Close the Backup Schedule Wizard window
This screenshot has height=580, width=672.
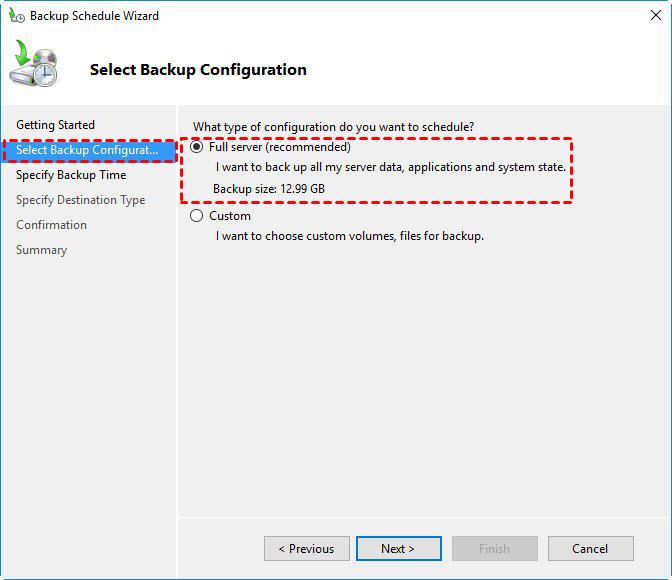tap(655, 15)
